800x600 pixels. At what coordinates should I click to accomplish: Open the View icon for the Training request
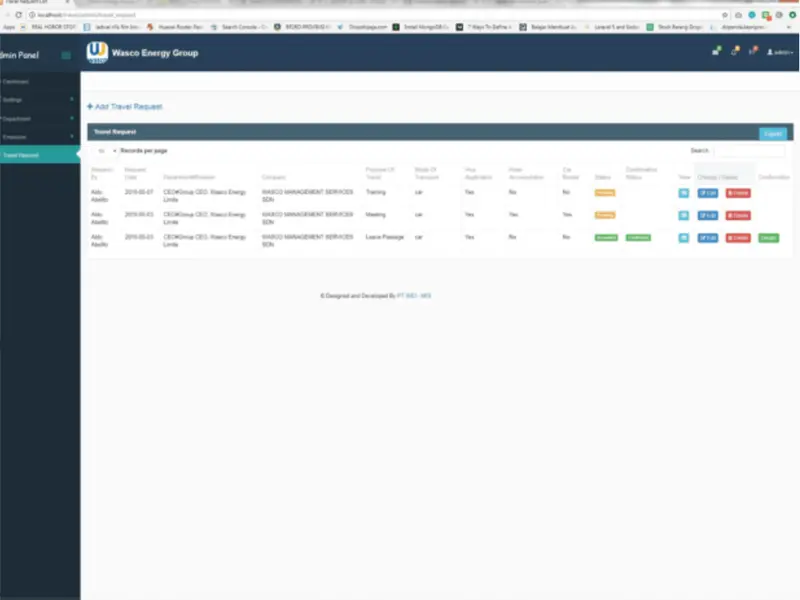coord(686,192)
